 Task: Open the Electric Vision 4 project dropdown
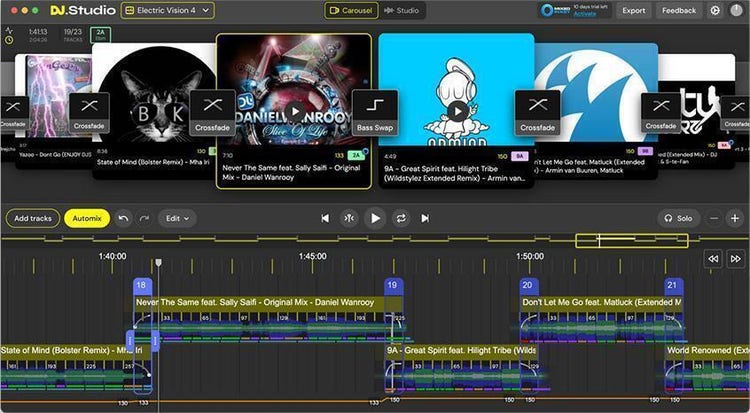coord(167,11)
